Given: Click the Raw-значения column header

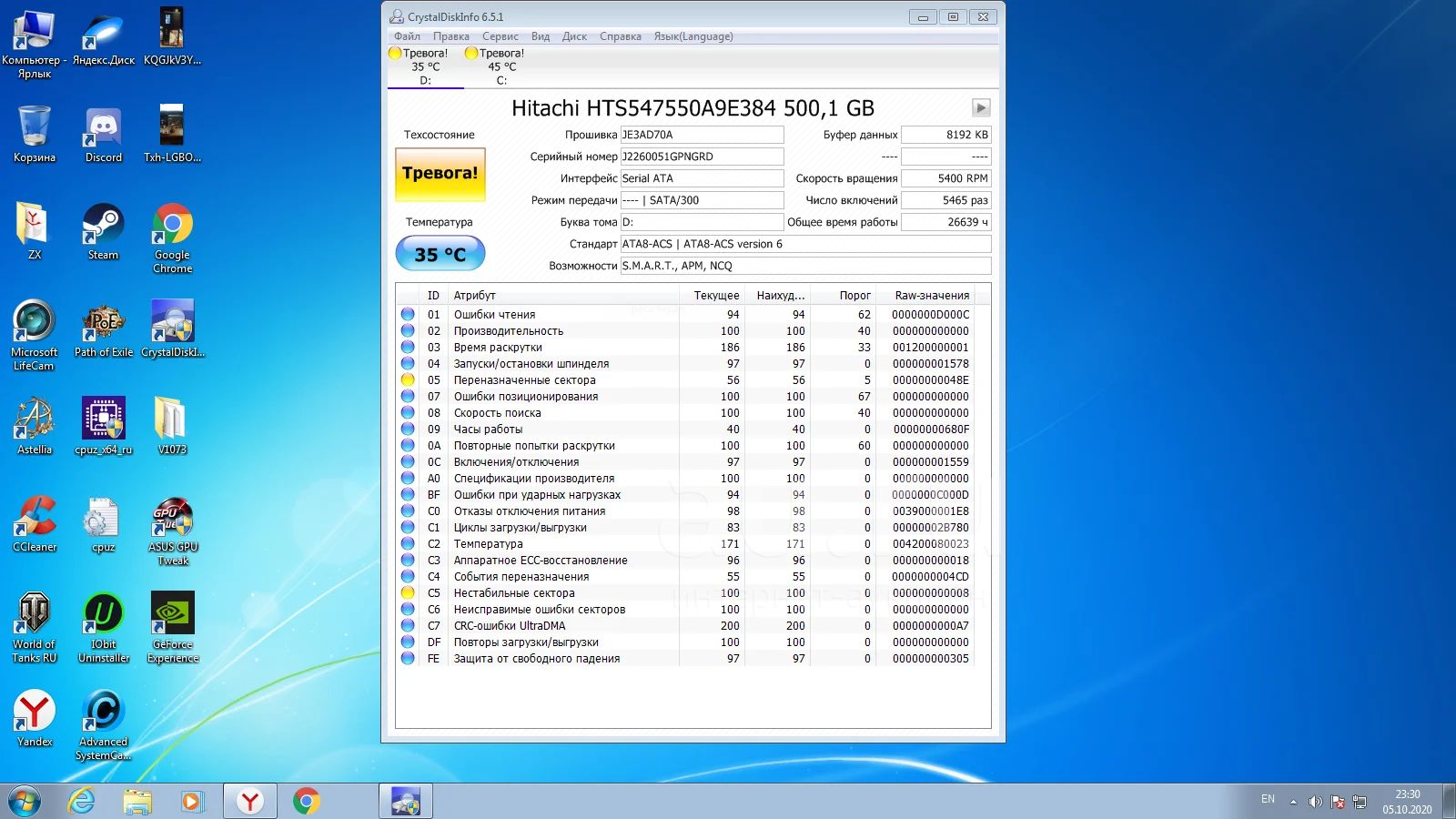Looking at the screenshot, I should pyautogui.click(x=925, y=296).
